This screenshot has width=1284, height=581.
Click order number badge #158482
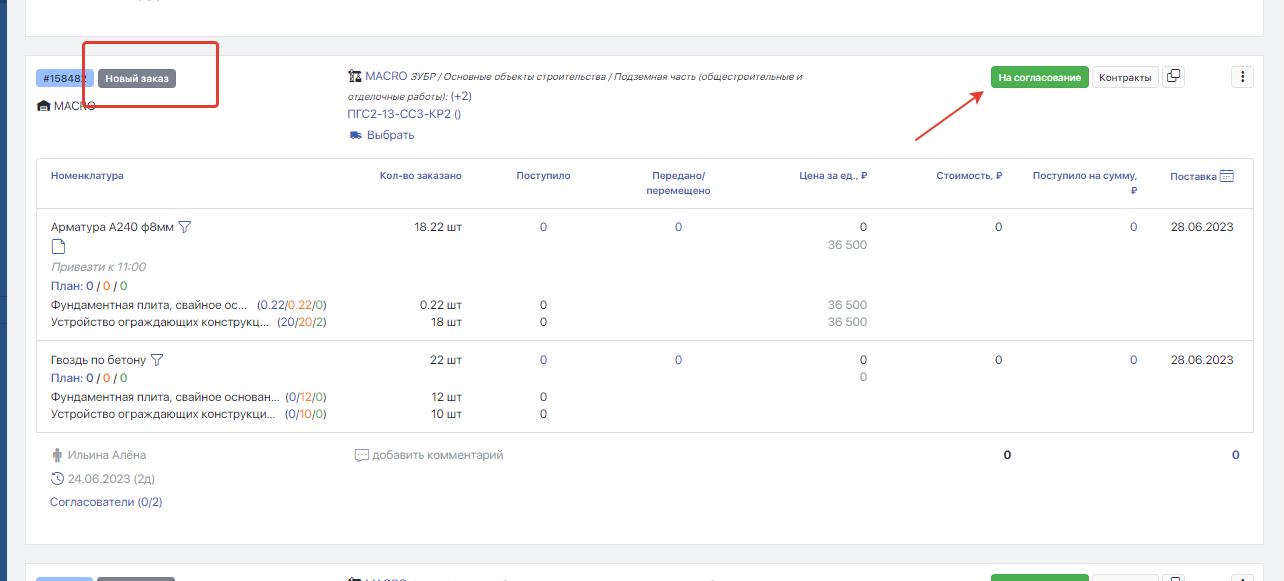tap(65, 78)
